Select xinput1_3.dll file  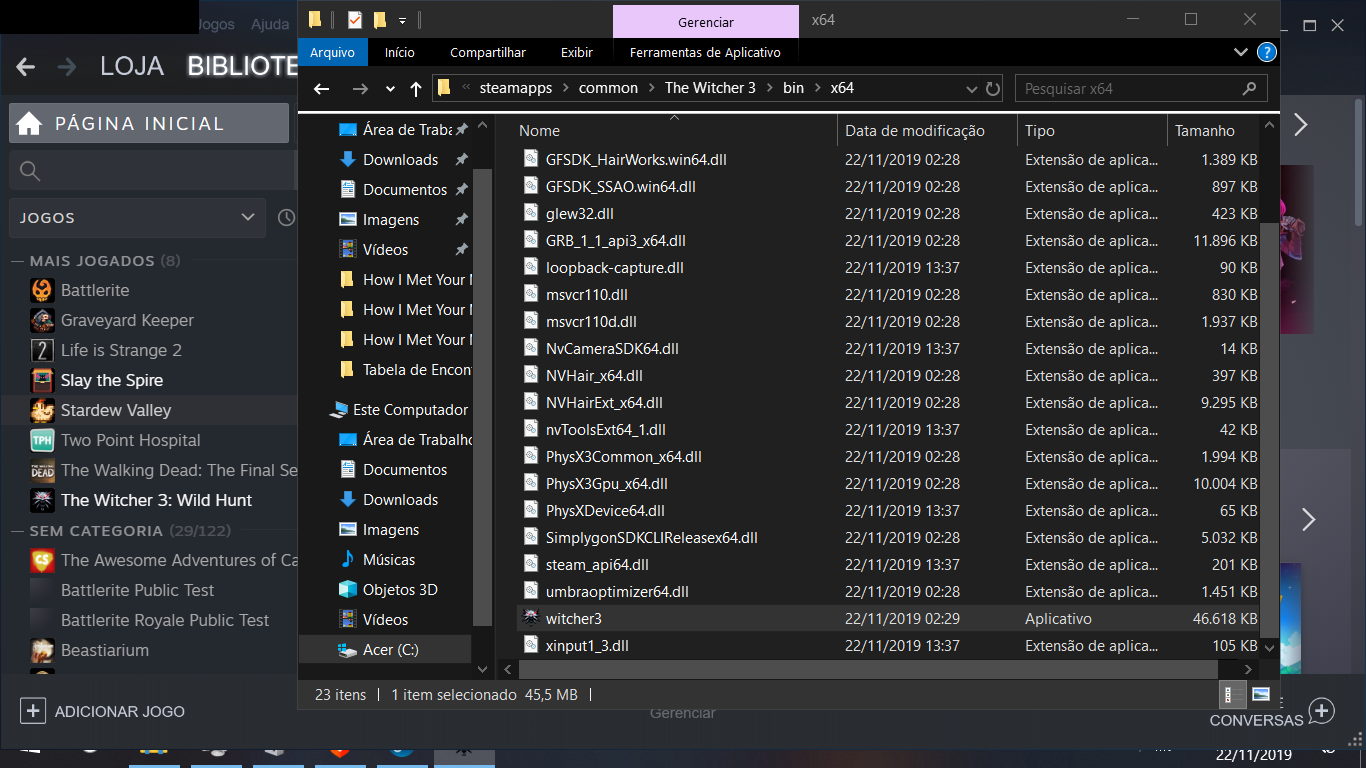[587, 646]
